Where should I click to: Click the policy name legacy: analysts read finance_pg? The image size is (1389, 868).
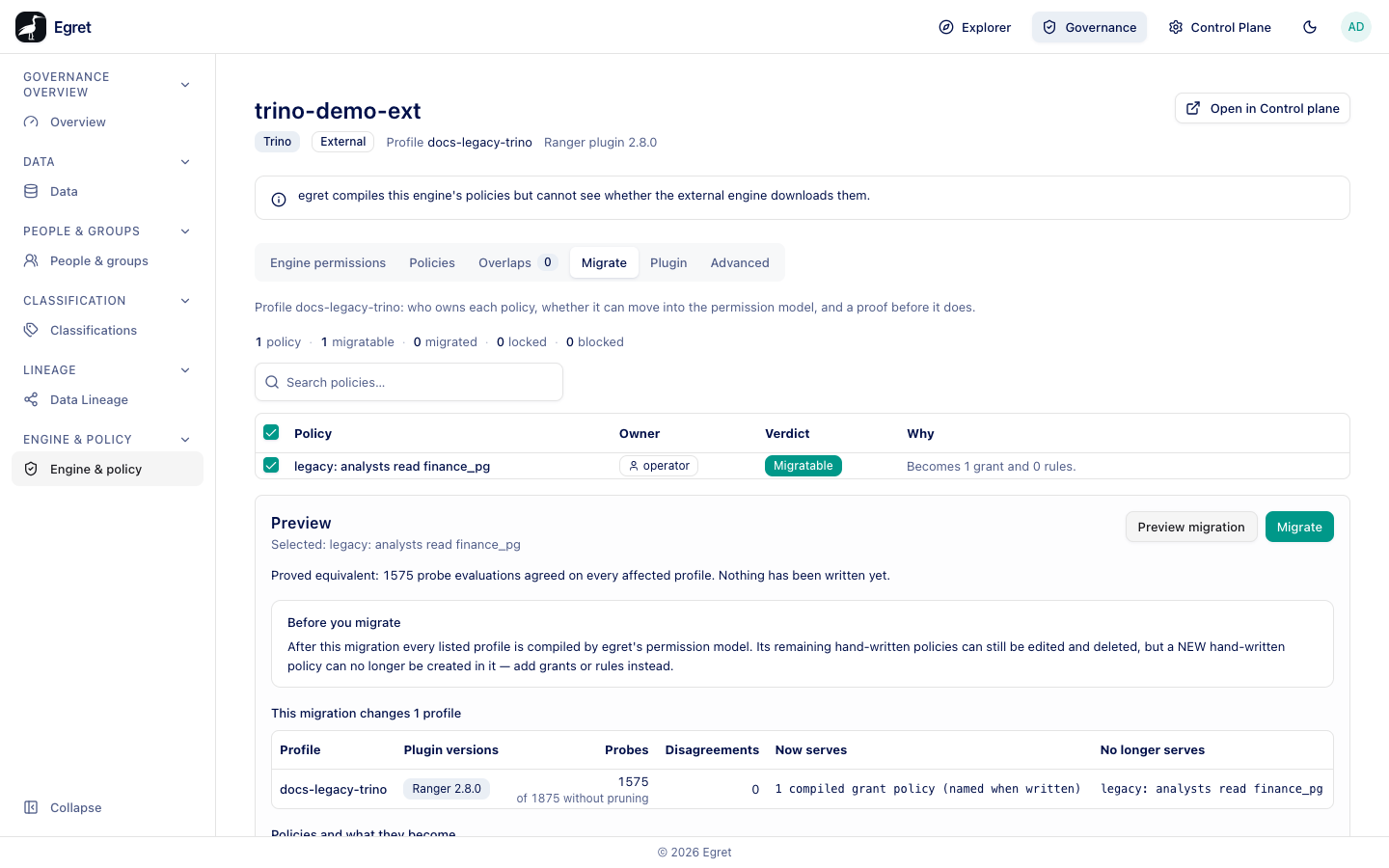[x=392, y=467]
